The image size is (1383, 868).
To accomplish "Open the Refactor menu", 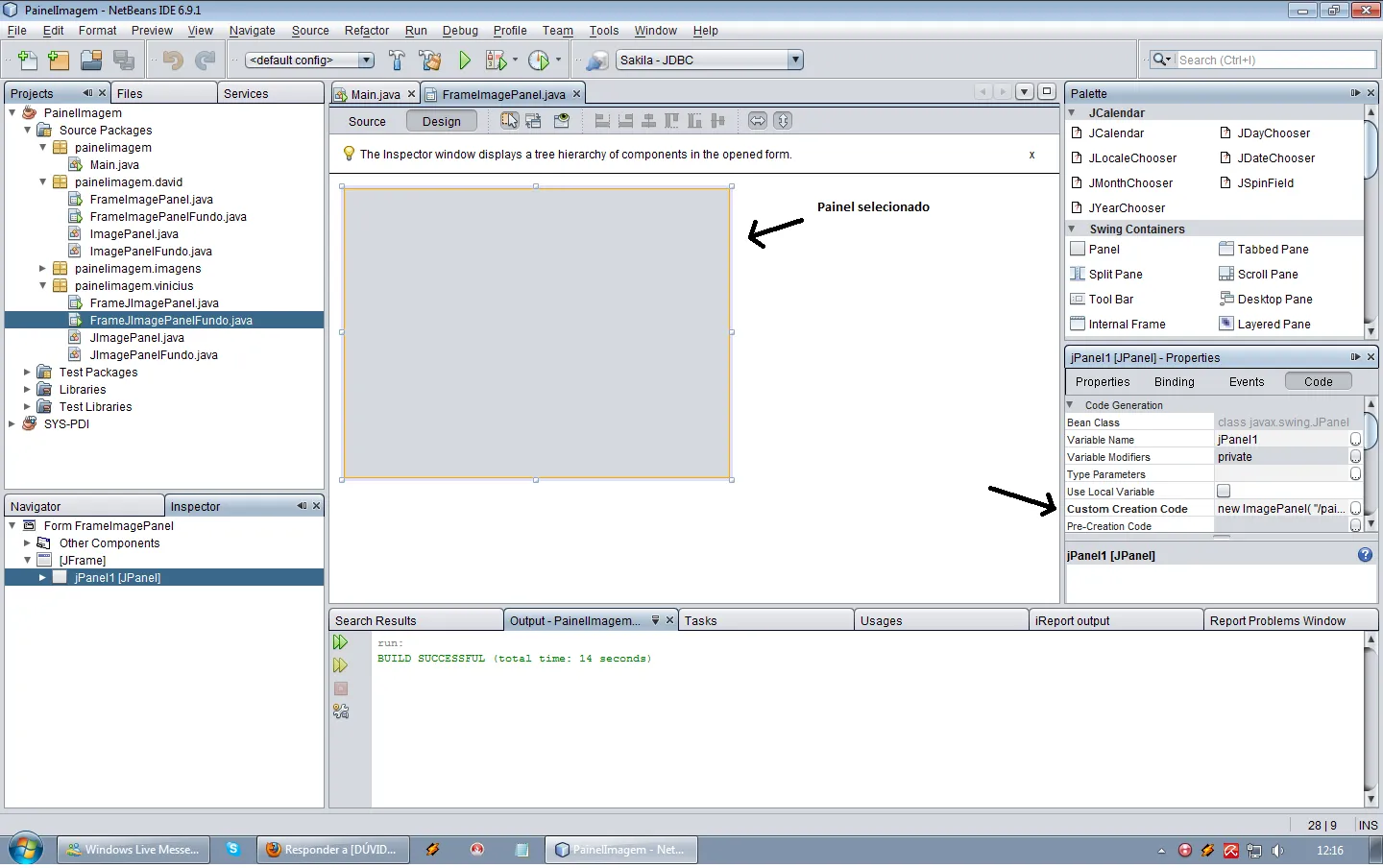I will click(x=366, y=31).
